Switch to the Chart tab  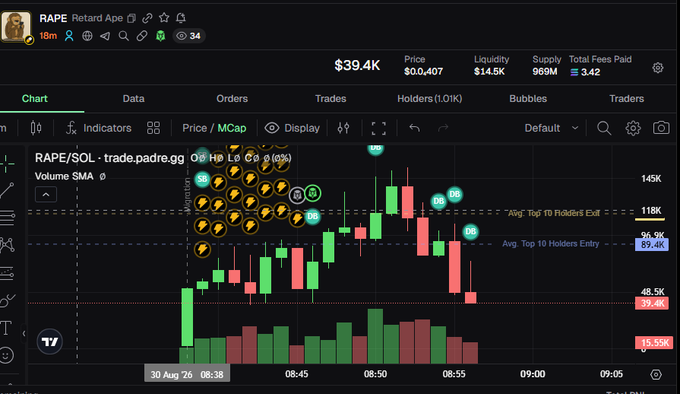click(35, 99)
